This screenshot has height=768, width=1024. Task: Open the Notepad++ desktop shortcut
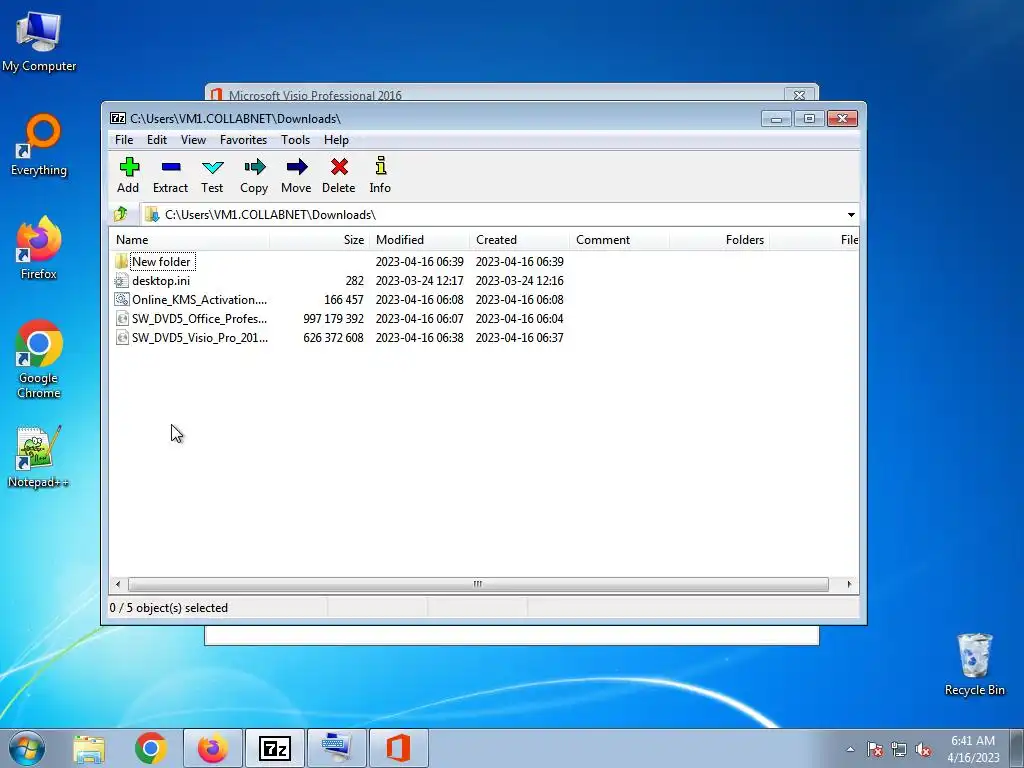tap(39, 457)
